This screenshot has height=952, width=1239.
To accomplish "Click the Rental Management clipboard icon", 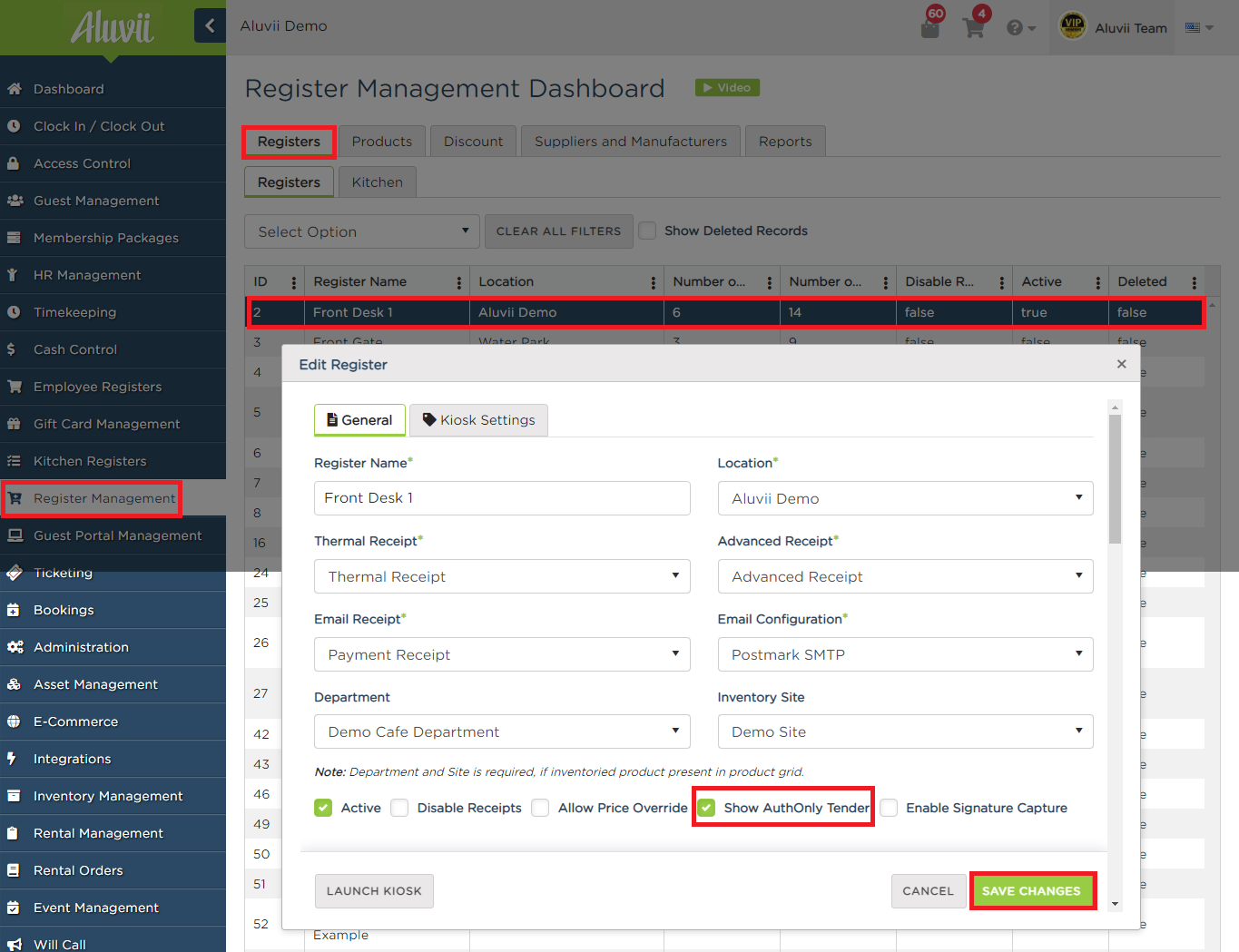I will [x=15, y=833].
